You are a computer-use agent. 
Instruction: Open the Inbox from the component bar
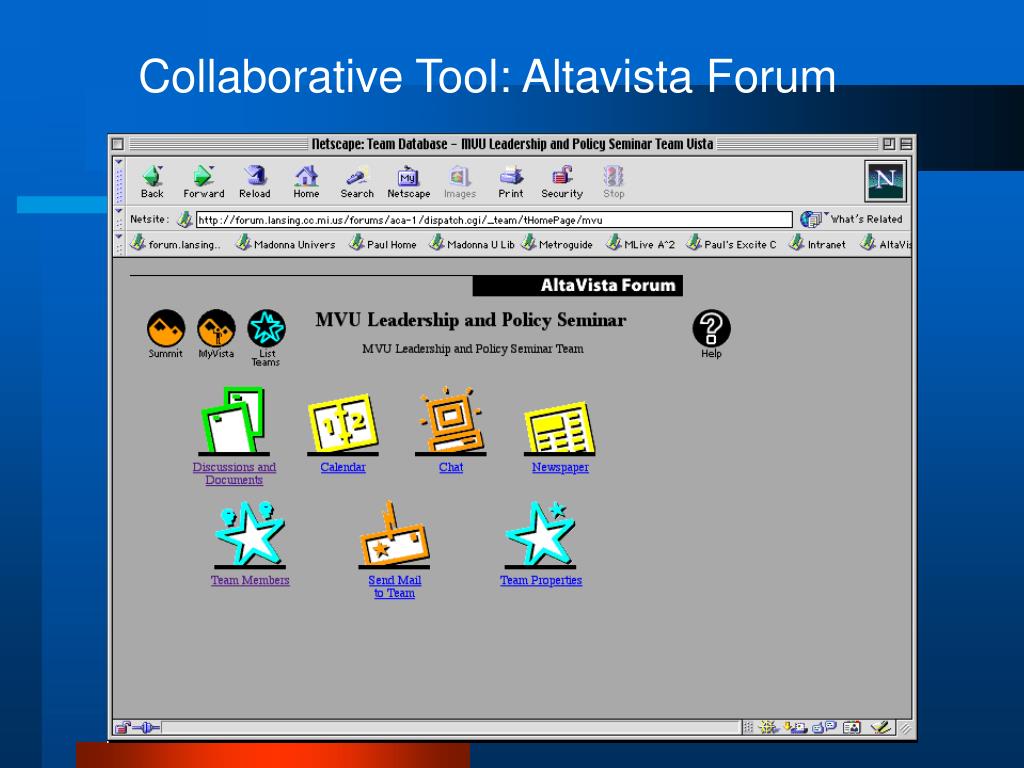coord(796,728)
